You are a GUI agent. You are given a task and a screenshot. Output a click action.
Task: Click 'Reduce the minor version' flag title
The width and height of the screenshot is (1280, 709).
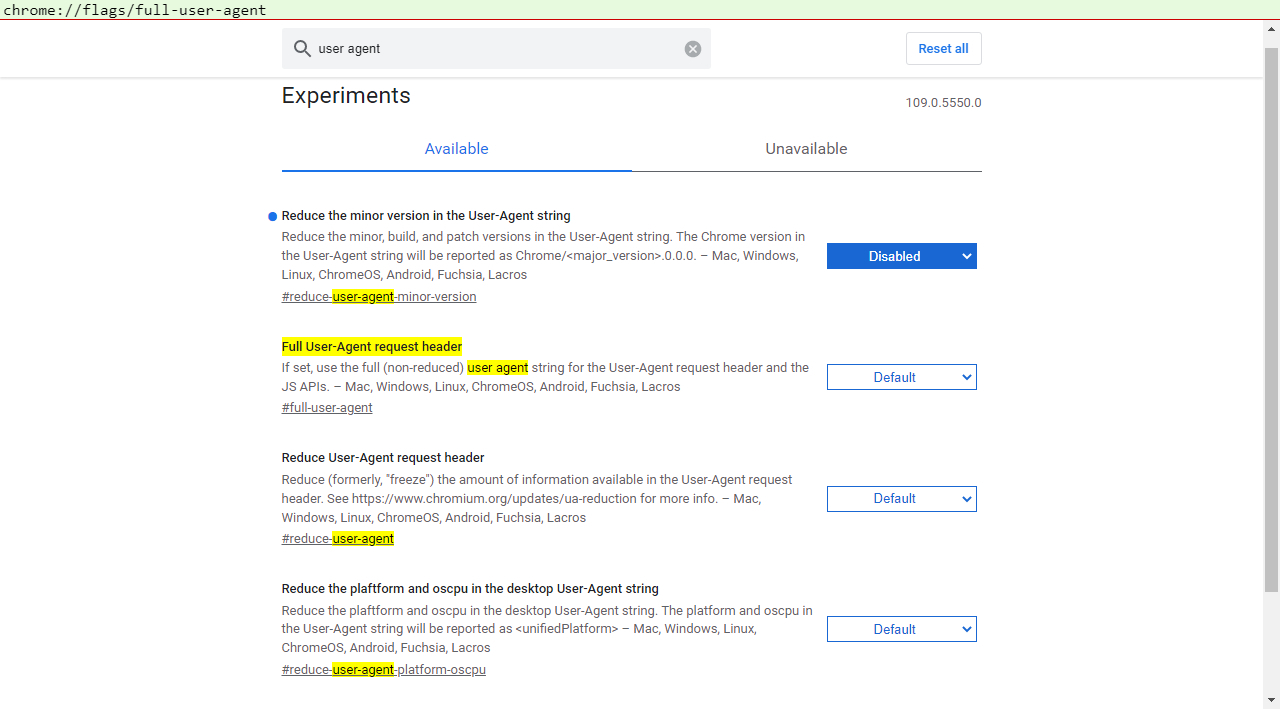point(426,216)
